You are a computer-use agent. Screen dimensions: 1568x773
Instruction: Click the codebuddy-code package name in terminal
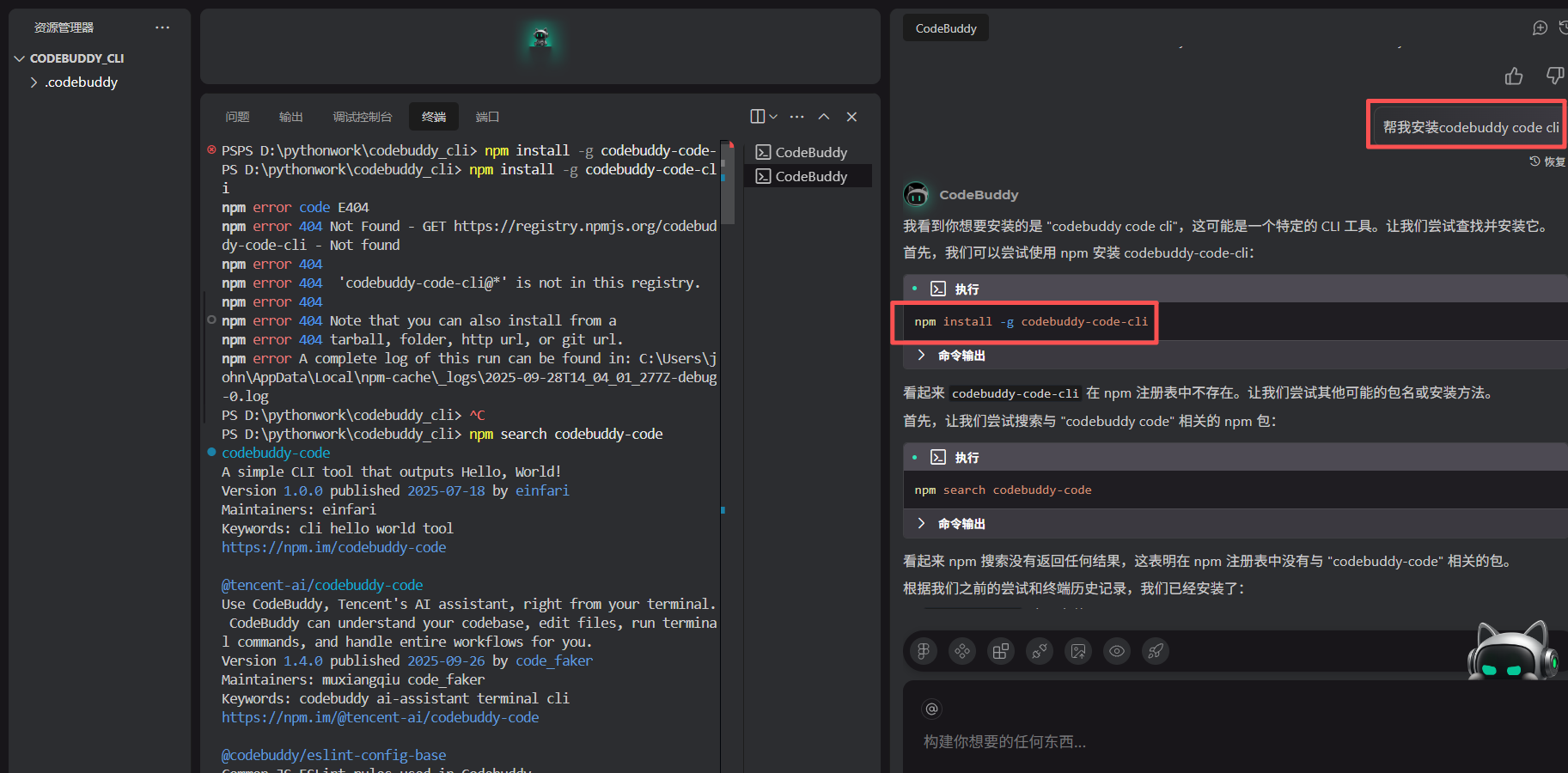[x=276, y=453]
